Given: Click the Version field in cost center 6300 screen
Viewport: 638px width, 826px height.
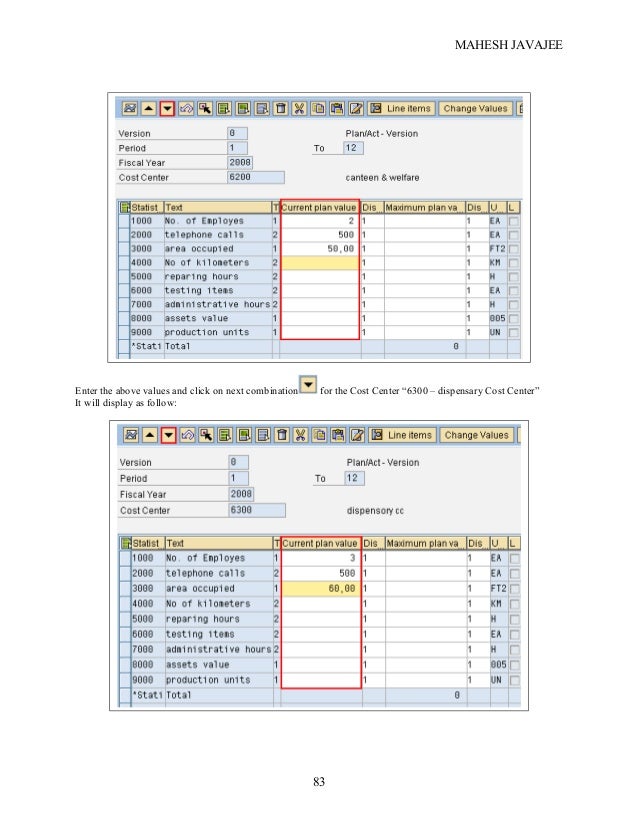Looking at the screenshot, I should (239, 463).
